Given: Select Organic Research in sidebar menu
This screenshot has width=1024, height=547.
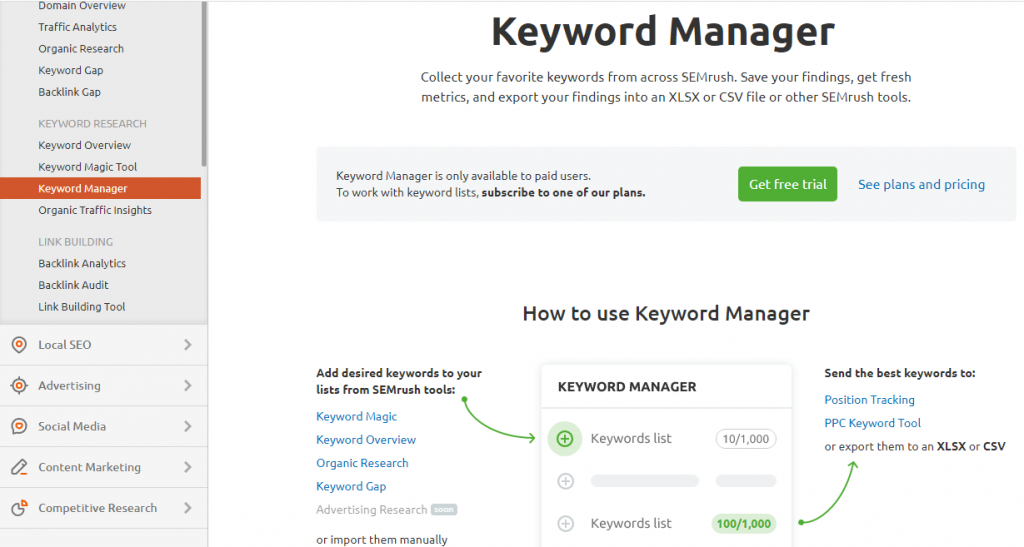Looking at the screenshot, I should [x=81, y=48].
